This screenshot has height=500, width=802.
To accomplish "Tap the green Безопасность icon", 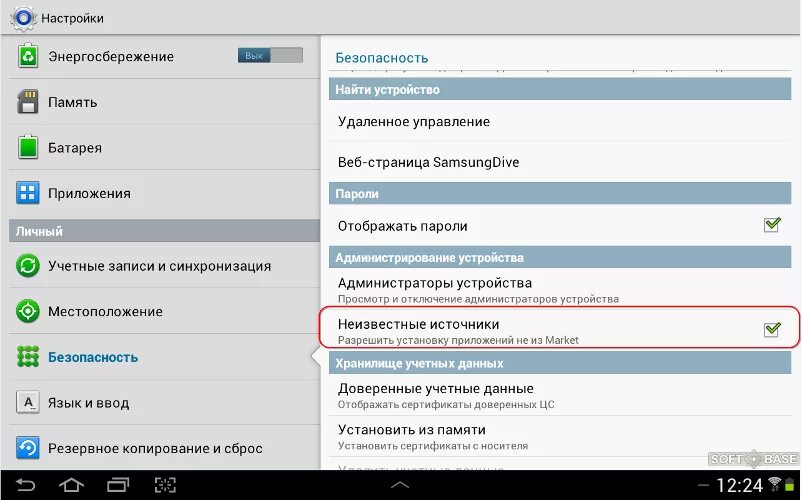I will pyautogui.click(x=28, y=356).
